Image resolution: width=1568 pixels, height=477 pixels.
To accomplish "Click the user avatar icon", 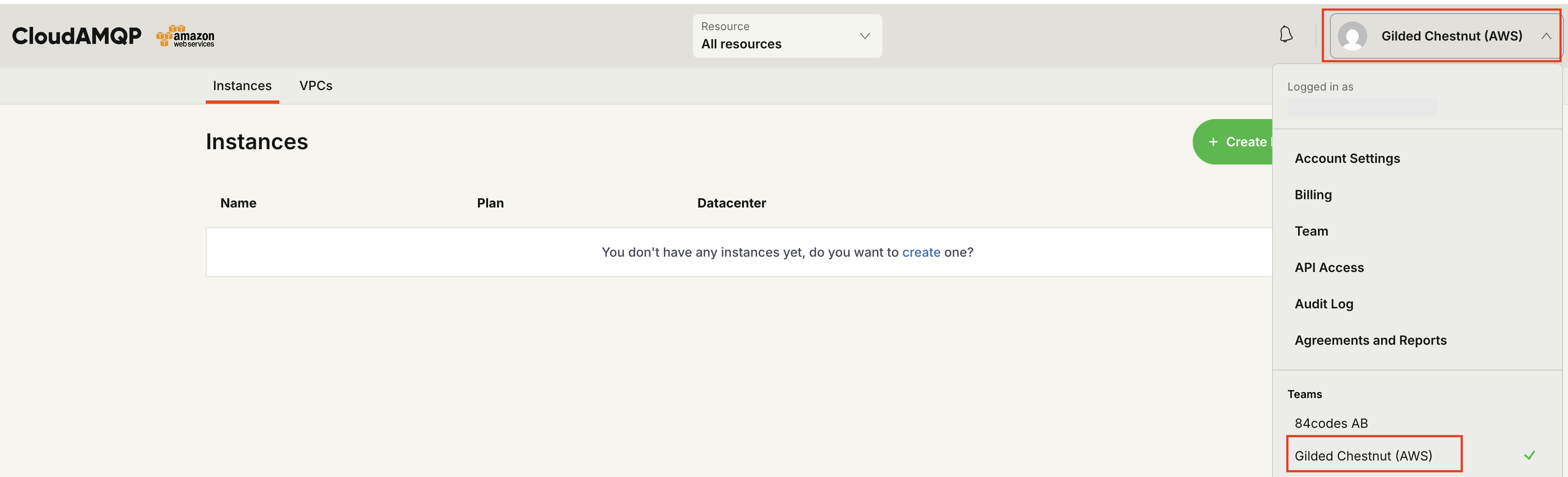I will 1352,36.
